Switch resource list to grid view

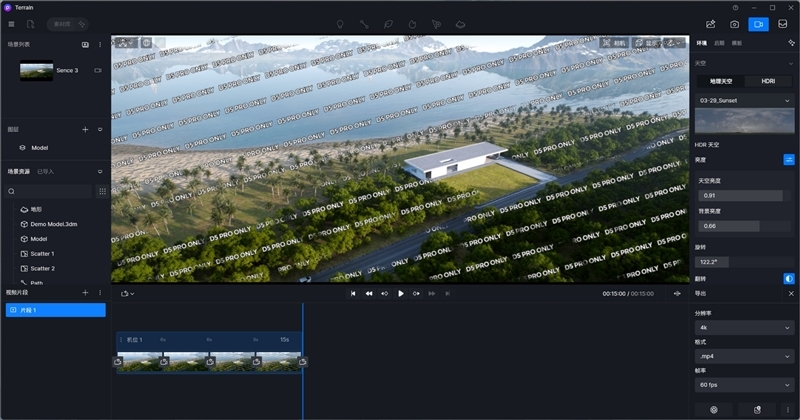(103, 191)
